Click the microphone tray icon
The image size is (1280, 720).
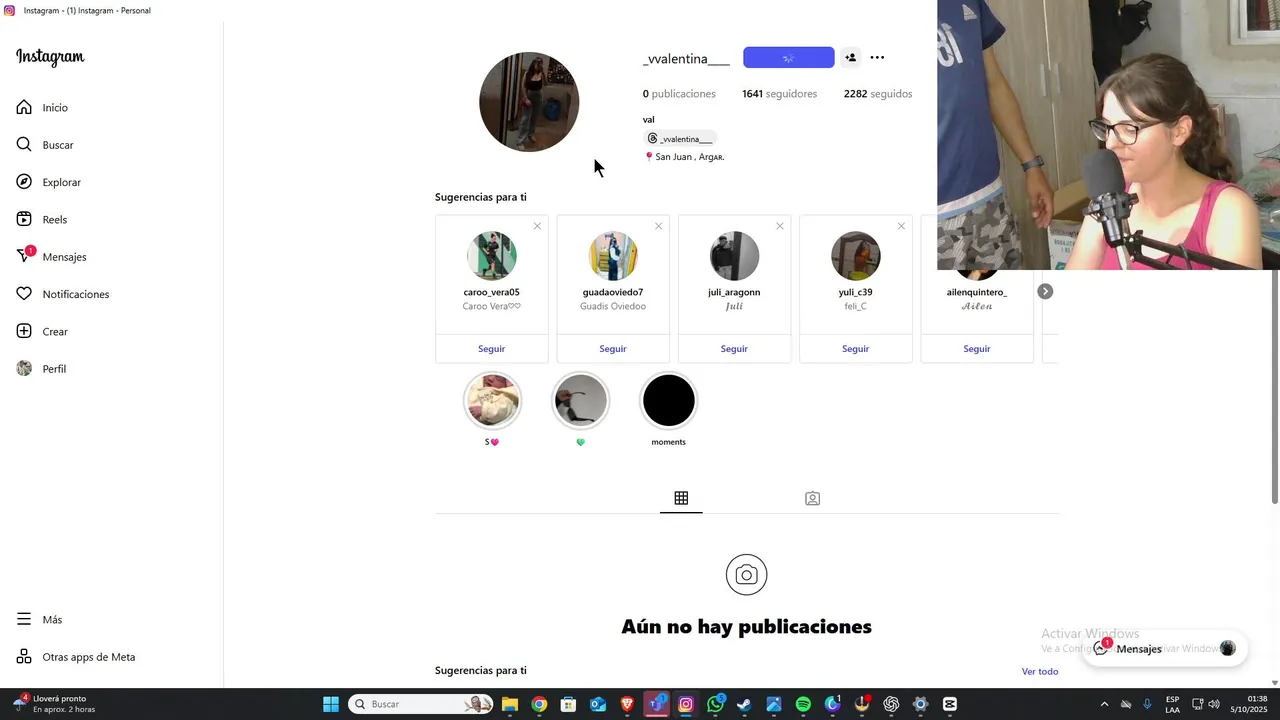[1147, 704]
